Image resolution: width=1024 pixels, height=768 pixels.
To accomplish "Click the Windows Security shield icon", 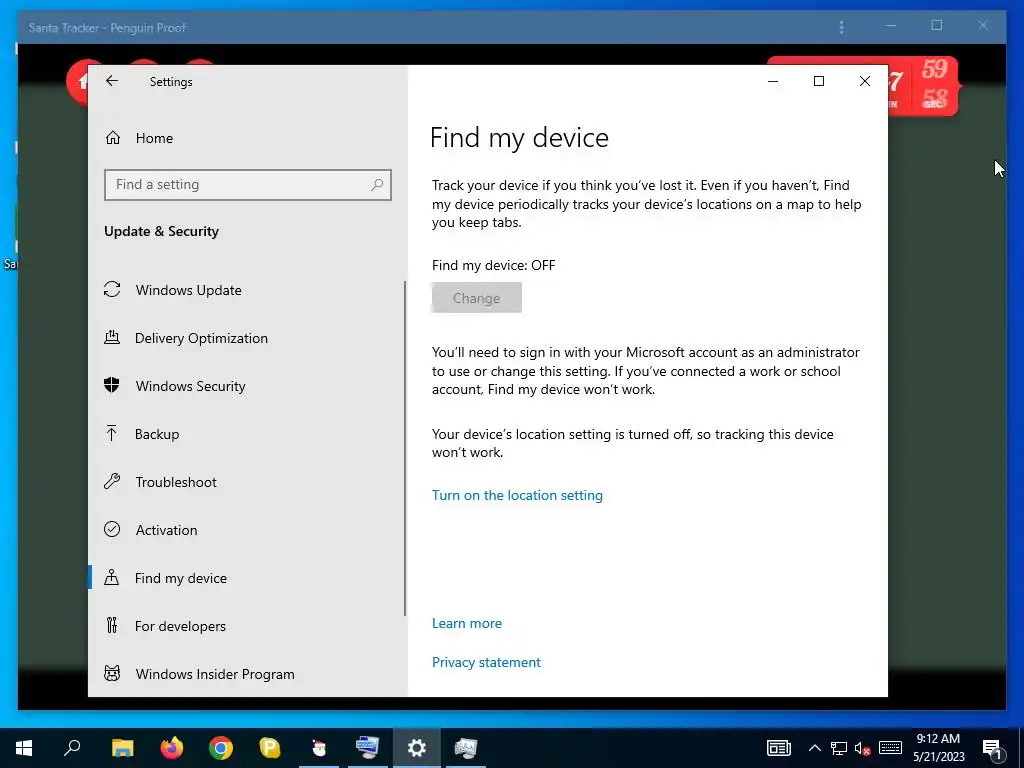I will pos(112,385).
